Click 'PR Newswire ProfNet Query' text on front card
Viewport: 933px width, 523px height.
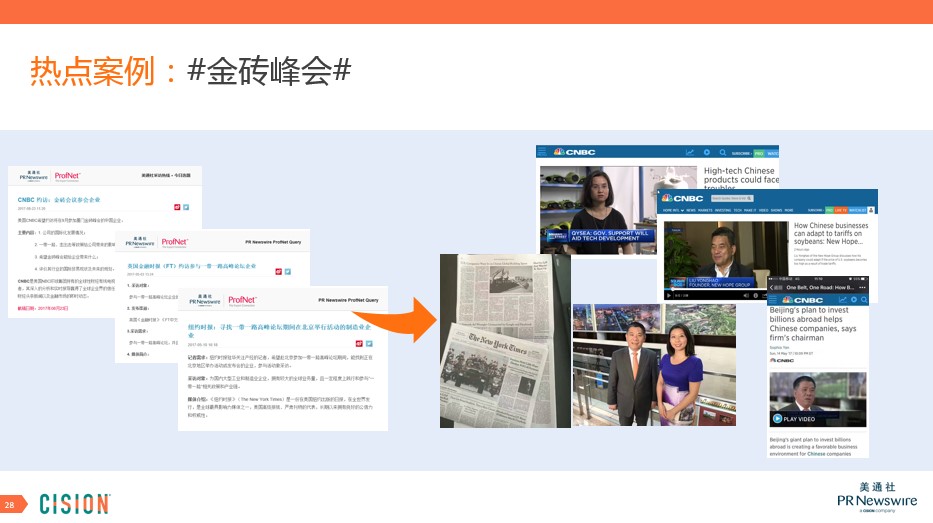coord(348,300)
